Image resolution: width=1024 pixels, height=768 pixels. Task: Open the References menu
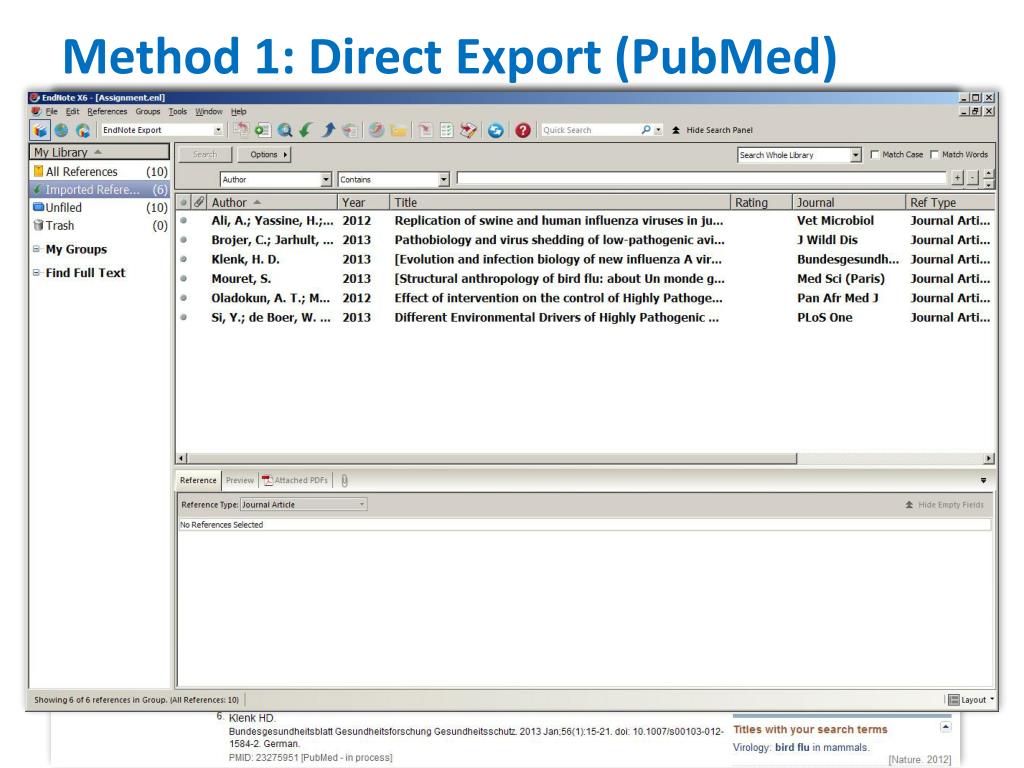(x=107, y=112)
